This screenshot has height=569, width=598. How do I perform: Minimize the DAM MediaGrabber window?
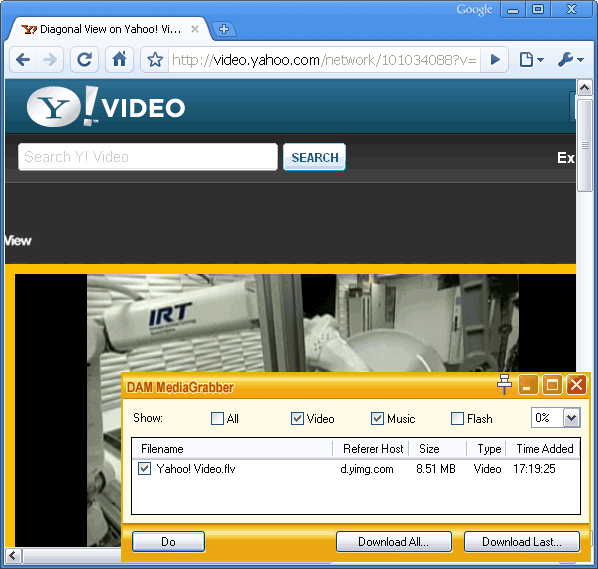tap(528, 384)
